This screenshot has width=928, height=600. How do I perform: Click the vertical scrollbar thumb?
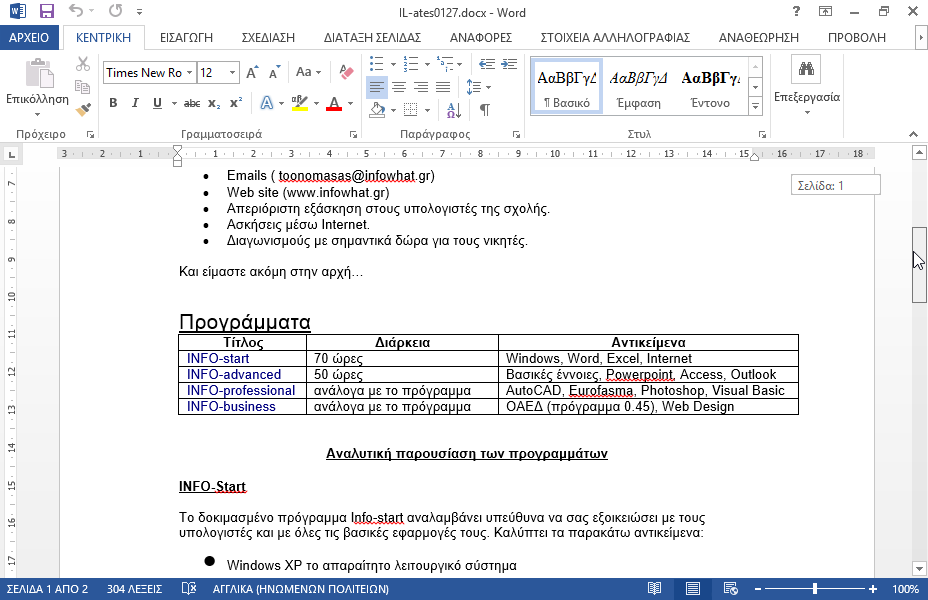pyautogui.click(x=919, y=265)
